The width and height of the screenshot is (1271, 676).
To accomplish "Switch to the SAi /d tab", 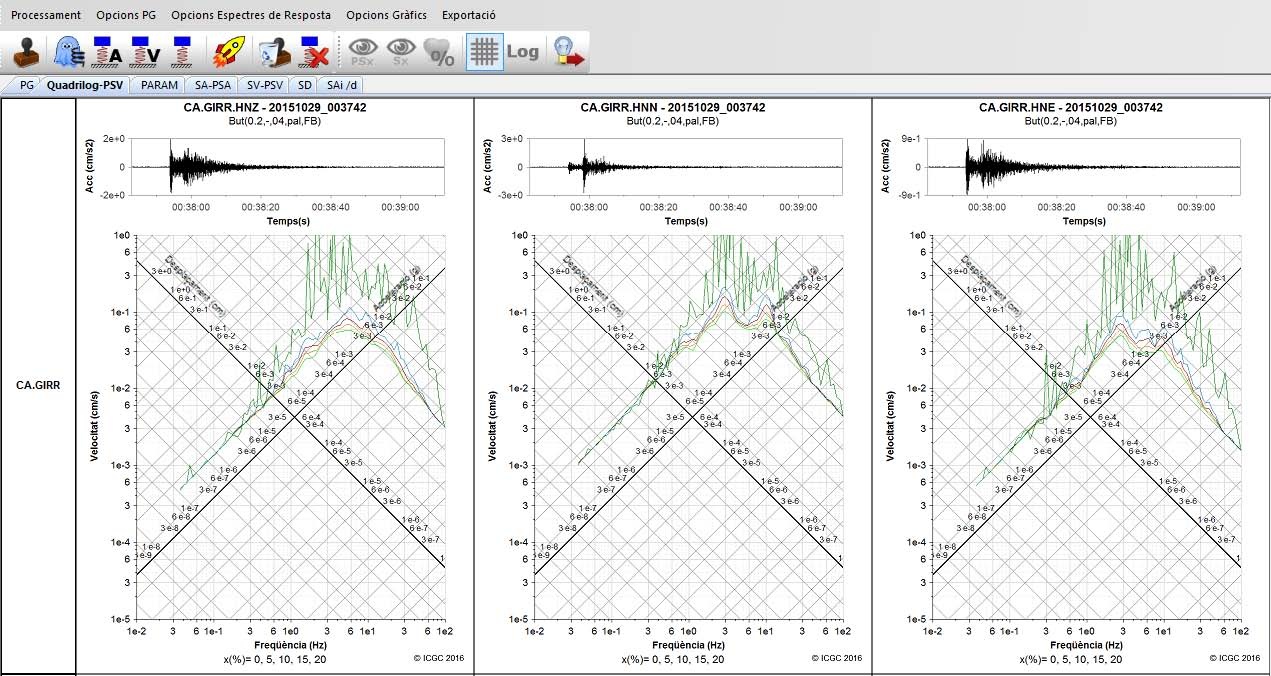I will point(342,85).
